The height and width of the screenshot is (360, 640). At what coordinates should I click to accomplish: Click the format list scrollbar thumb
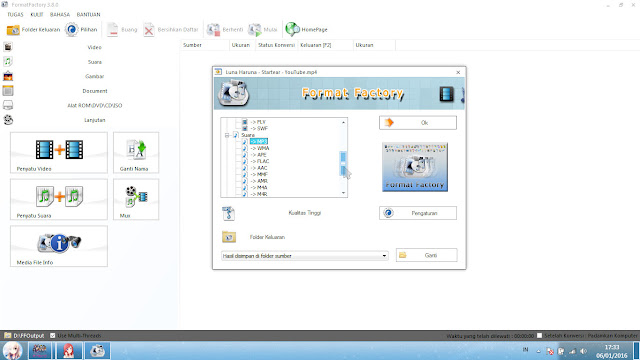tap(343, 164)
